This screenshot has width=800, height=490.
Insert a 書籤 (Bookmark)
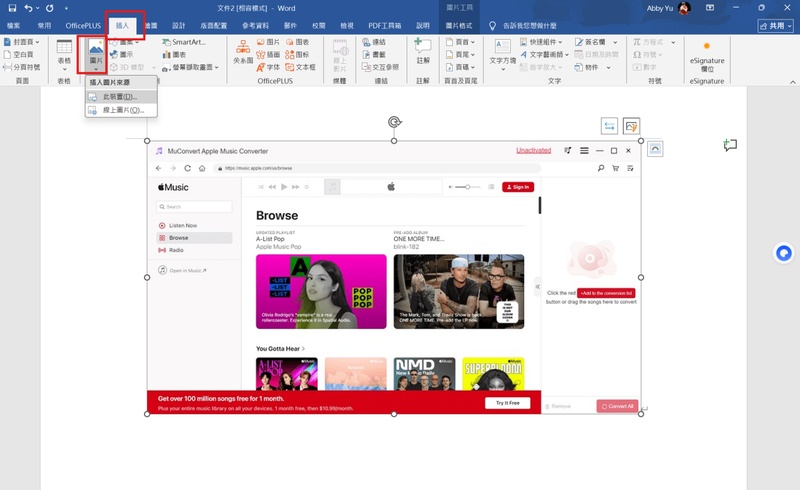pos(374,54)
